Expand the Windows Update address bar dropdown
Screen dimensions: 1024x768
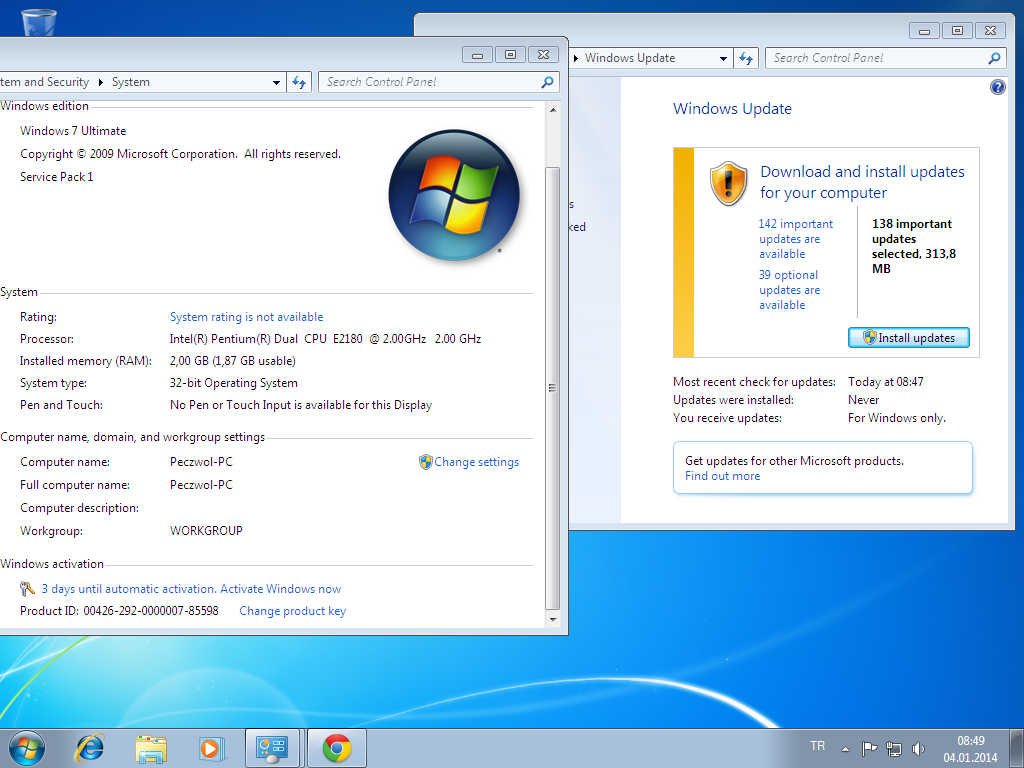click(x=723, y=59)
